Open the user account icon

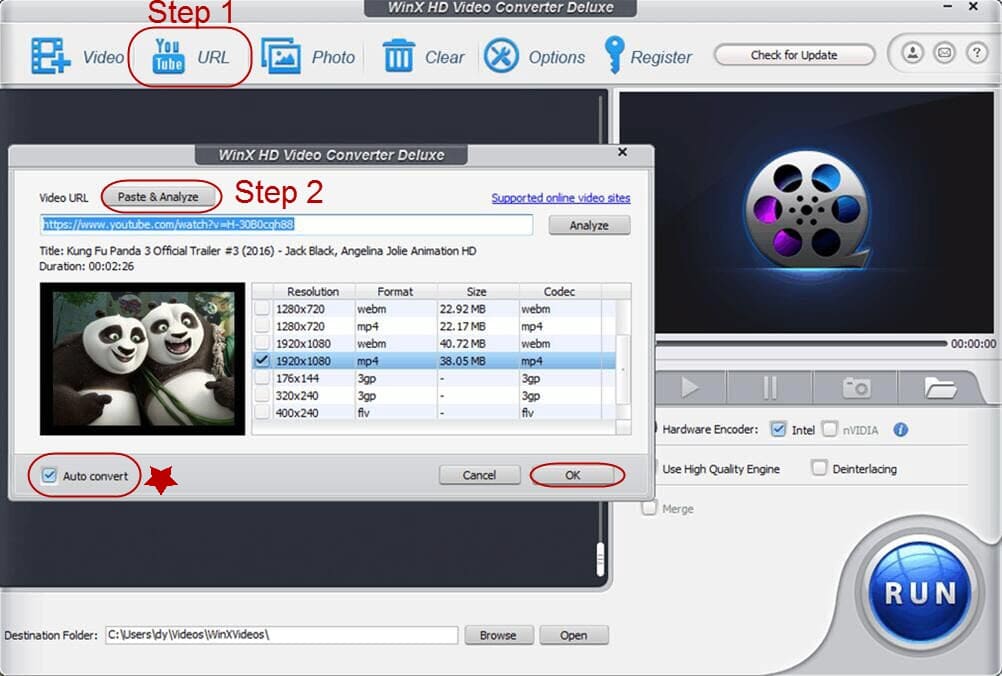913,53
